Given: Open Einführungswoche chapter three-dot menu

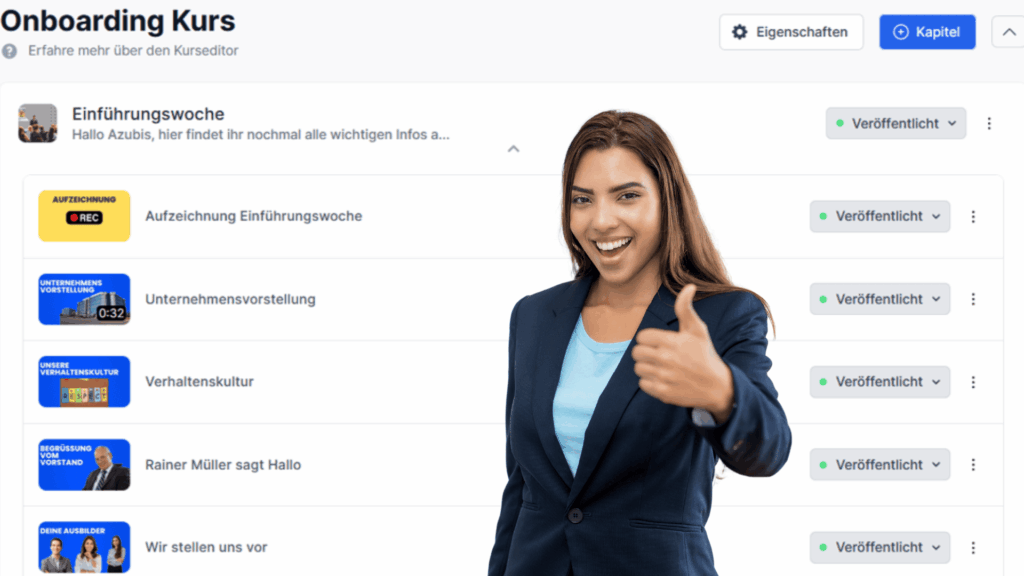Looking at the screenshot, I should click(989, 123).
